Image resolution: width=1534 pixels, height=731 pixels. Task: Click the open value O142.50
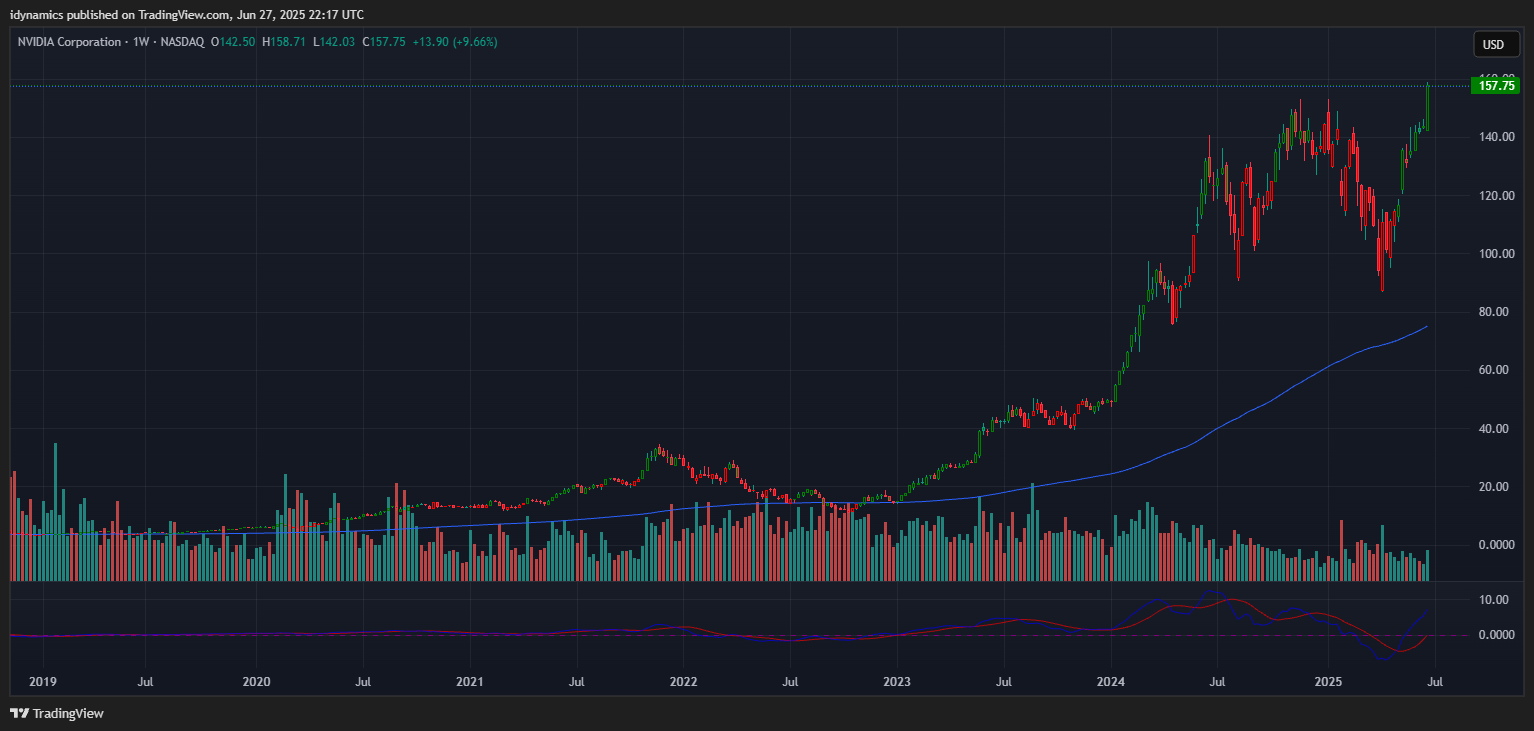click(233, 42)
